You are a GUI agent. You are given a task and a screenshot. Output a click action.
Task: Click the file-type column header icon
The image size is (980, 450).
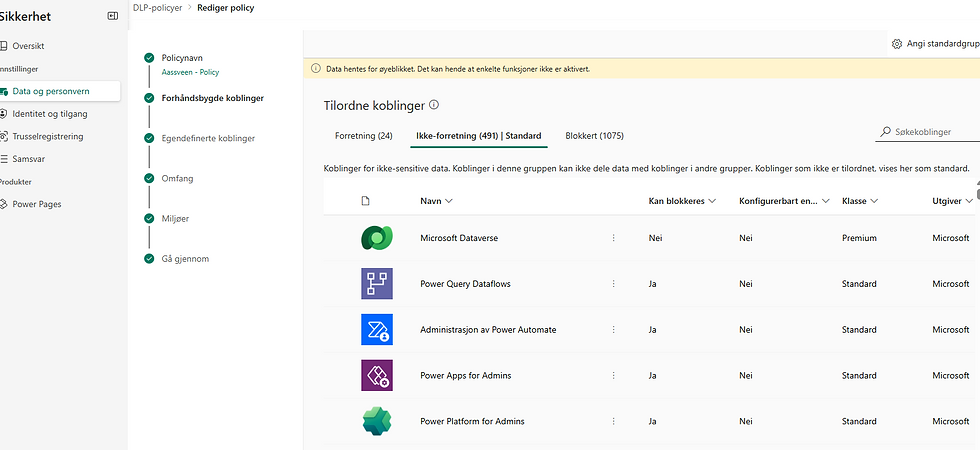coord(366,201)
